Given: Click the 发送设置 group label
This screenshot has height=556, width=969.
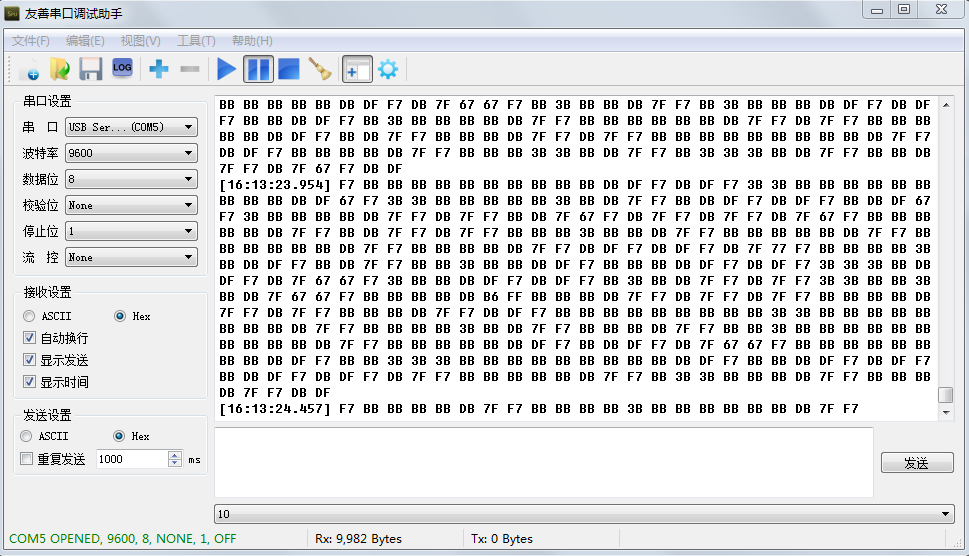Looking at the screenshot, I should (48, 415).
